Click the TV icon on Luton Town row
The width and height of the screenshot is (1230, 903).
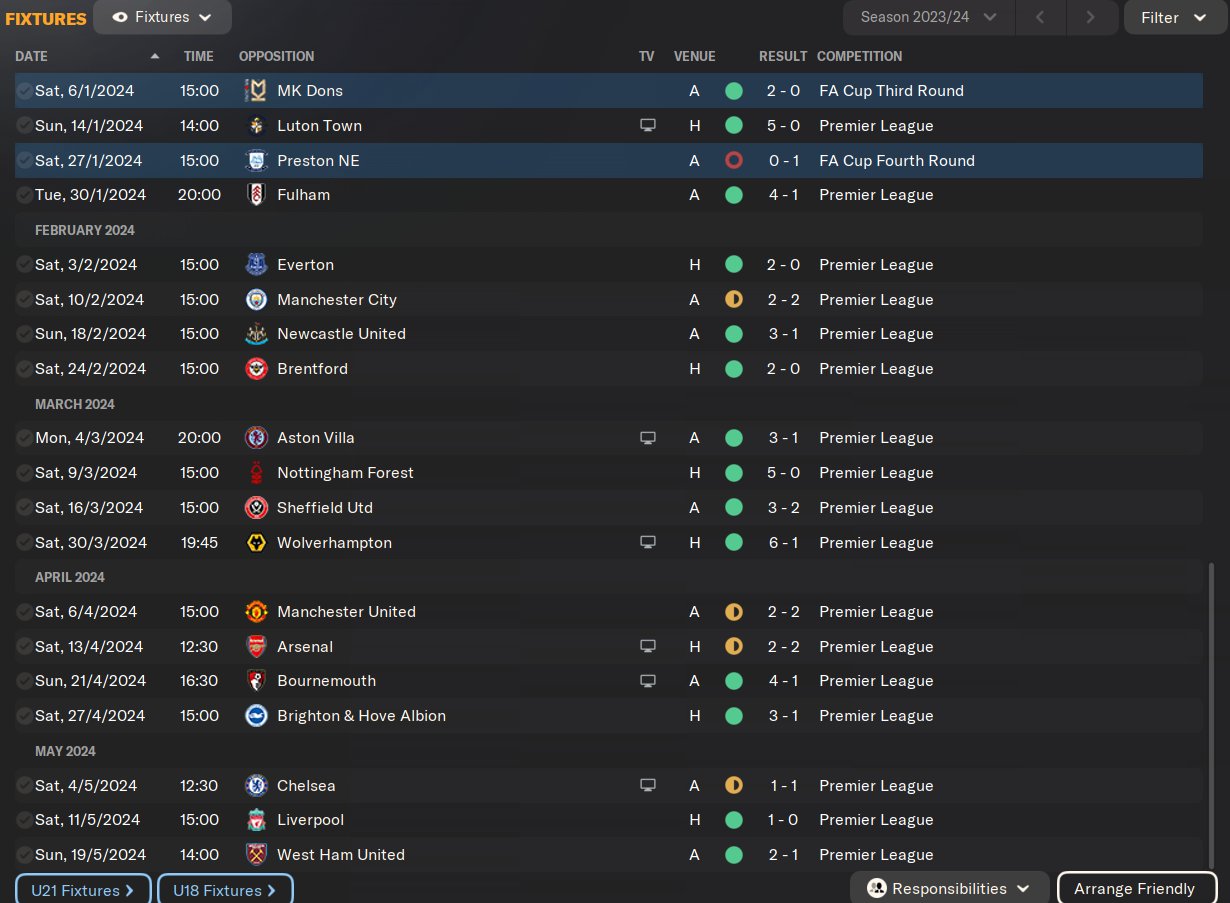[648, 125]
